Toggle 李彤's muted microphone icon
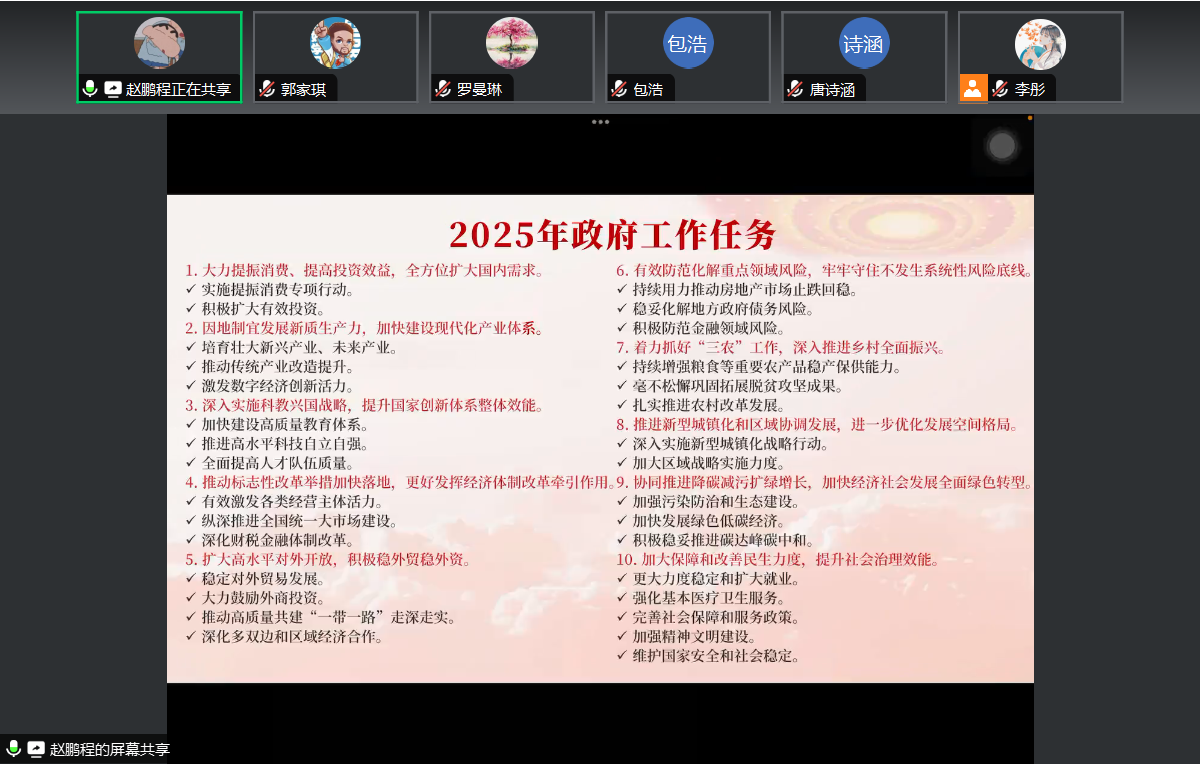 pos(1000,89)
